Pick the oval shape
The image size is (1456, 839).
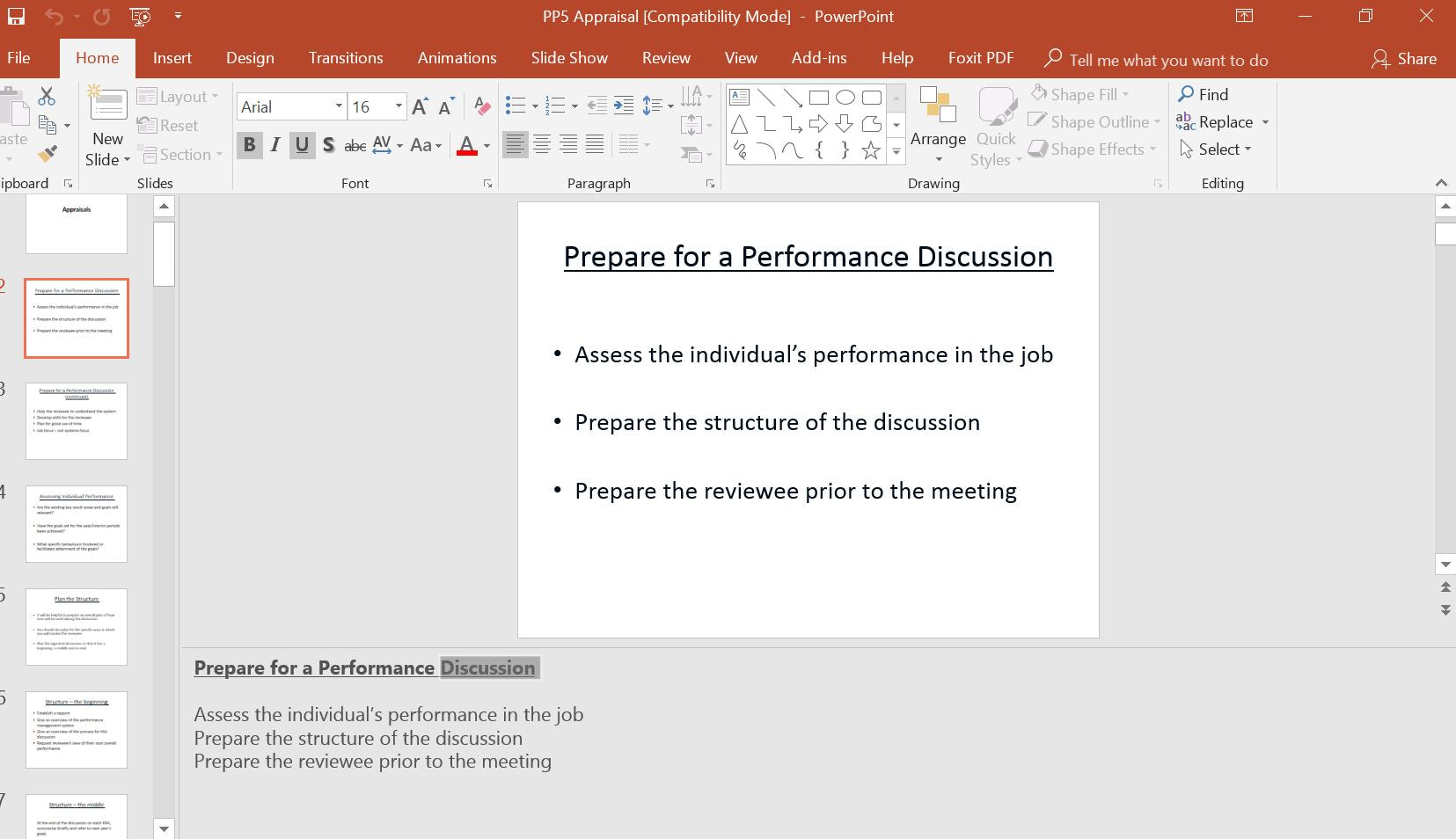[845, 97]
